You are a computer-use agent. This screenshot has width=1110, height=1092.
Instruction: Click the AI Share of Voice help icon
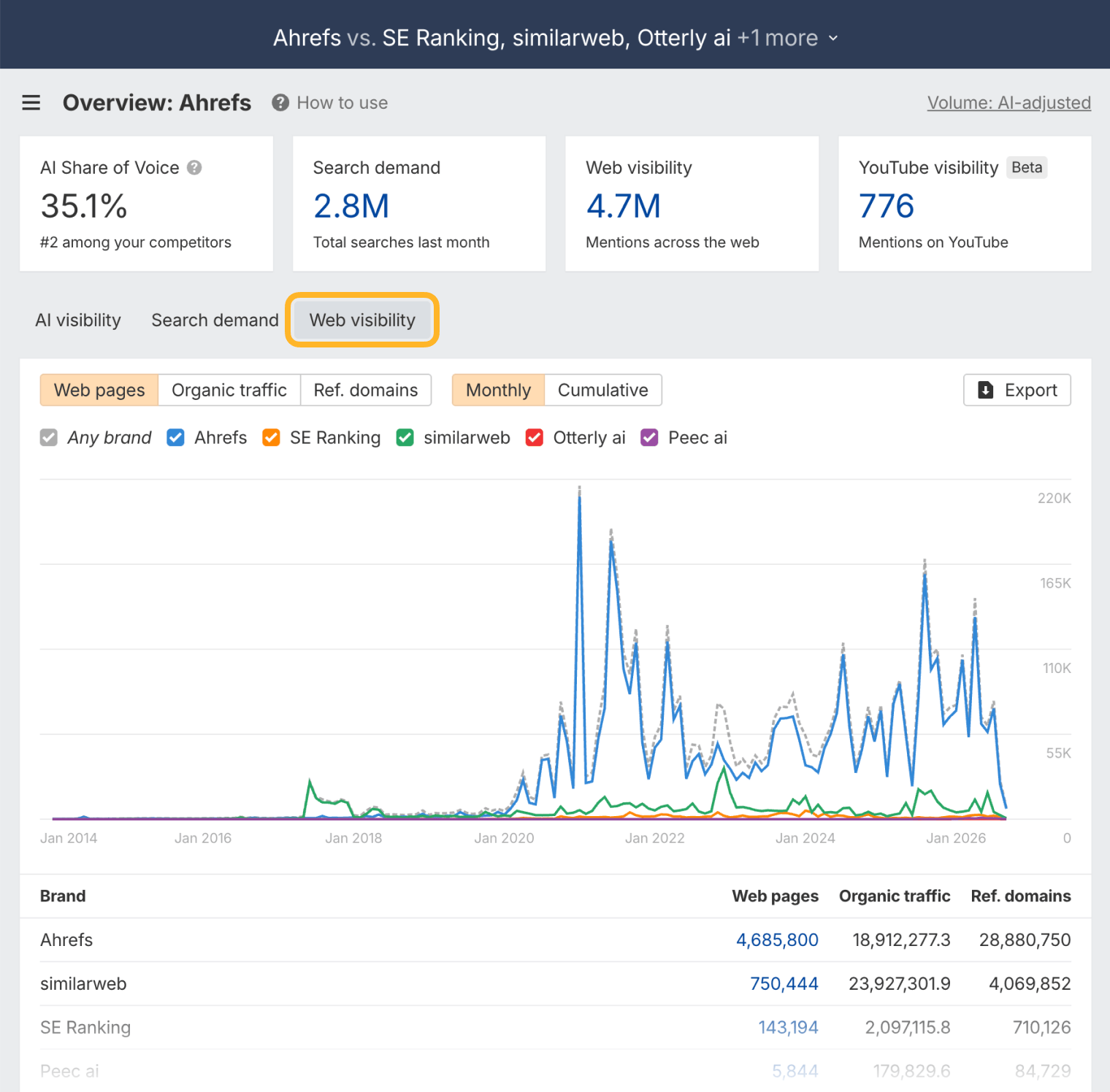[x=194, y=168]
